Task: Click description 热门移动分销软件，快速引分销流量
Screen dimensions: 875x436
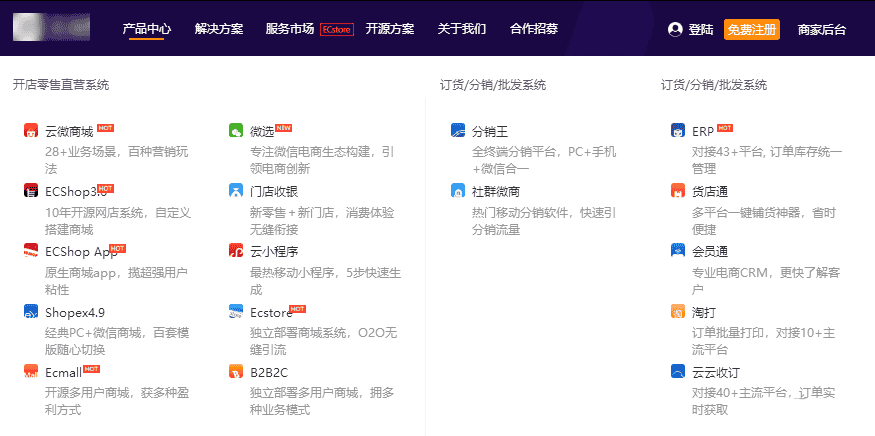Action: click(544, 221)
